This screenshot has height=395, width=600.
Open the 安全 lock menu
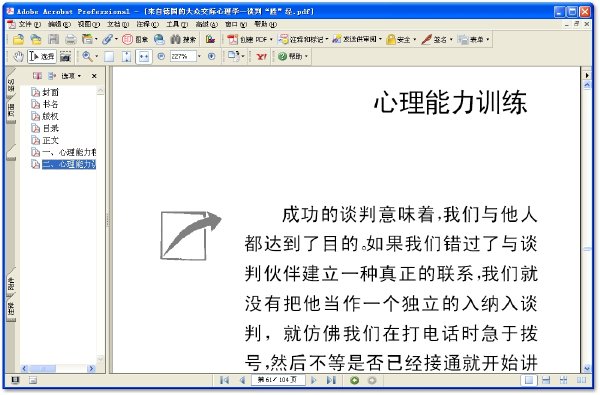click(401, 39)
